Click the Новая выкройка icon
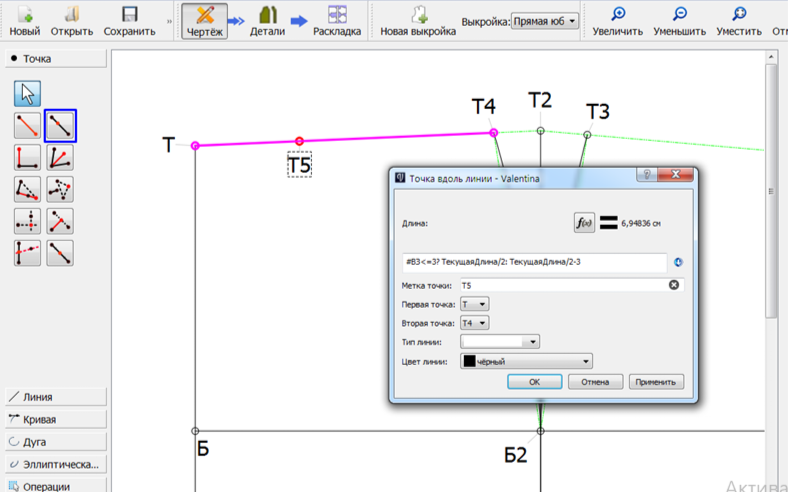Screen dimensions: 788x492 (x=418, y=14)
